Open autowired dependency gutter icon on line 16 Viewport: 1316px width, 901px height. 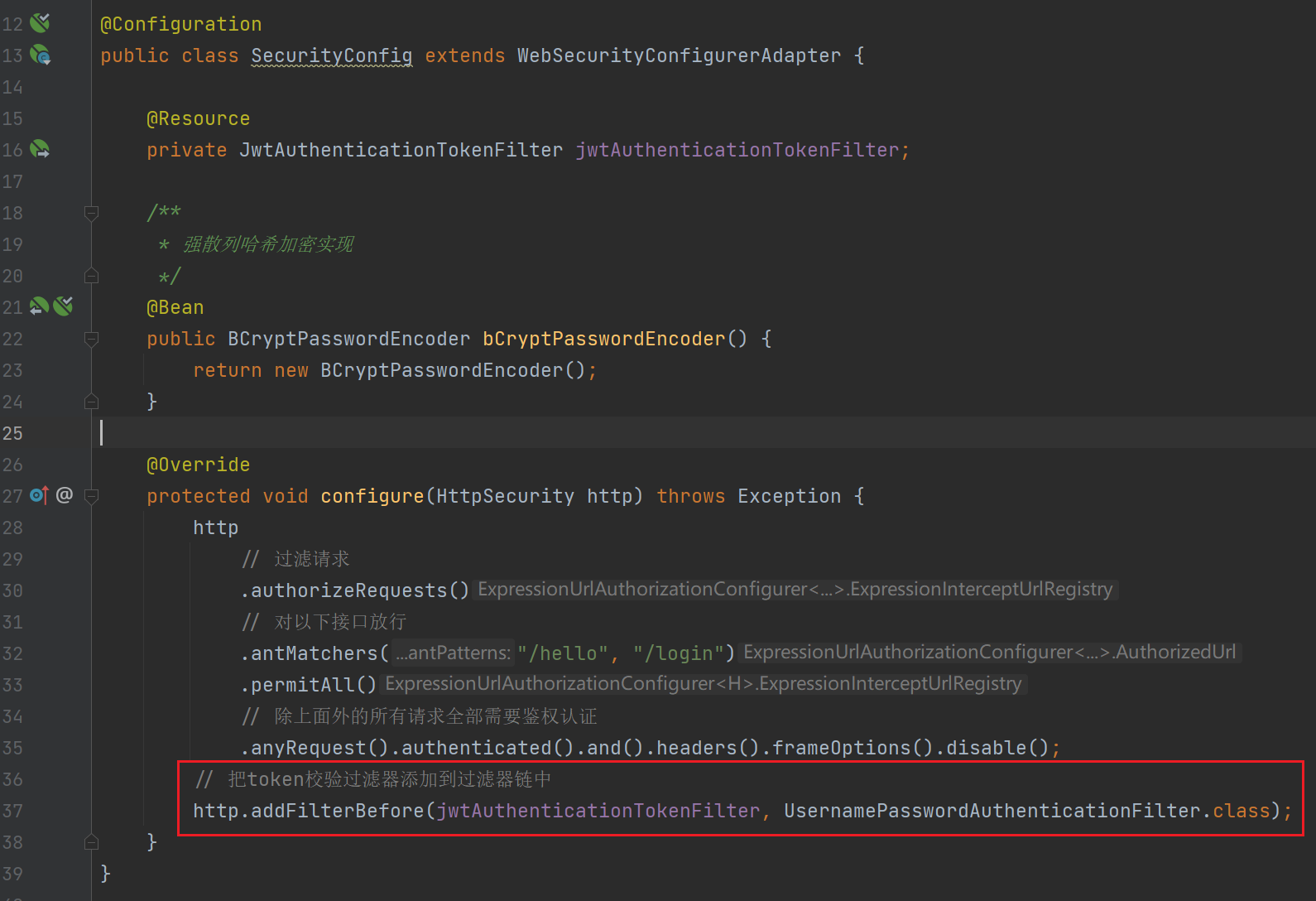40,150
